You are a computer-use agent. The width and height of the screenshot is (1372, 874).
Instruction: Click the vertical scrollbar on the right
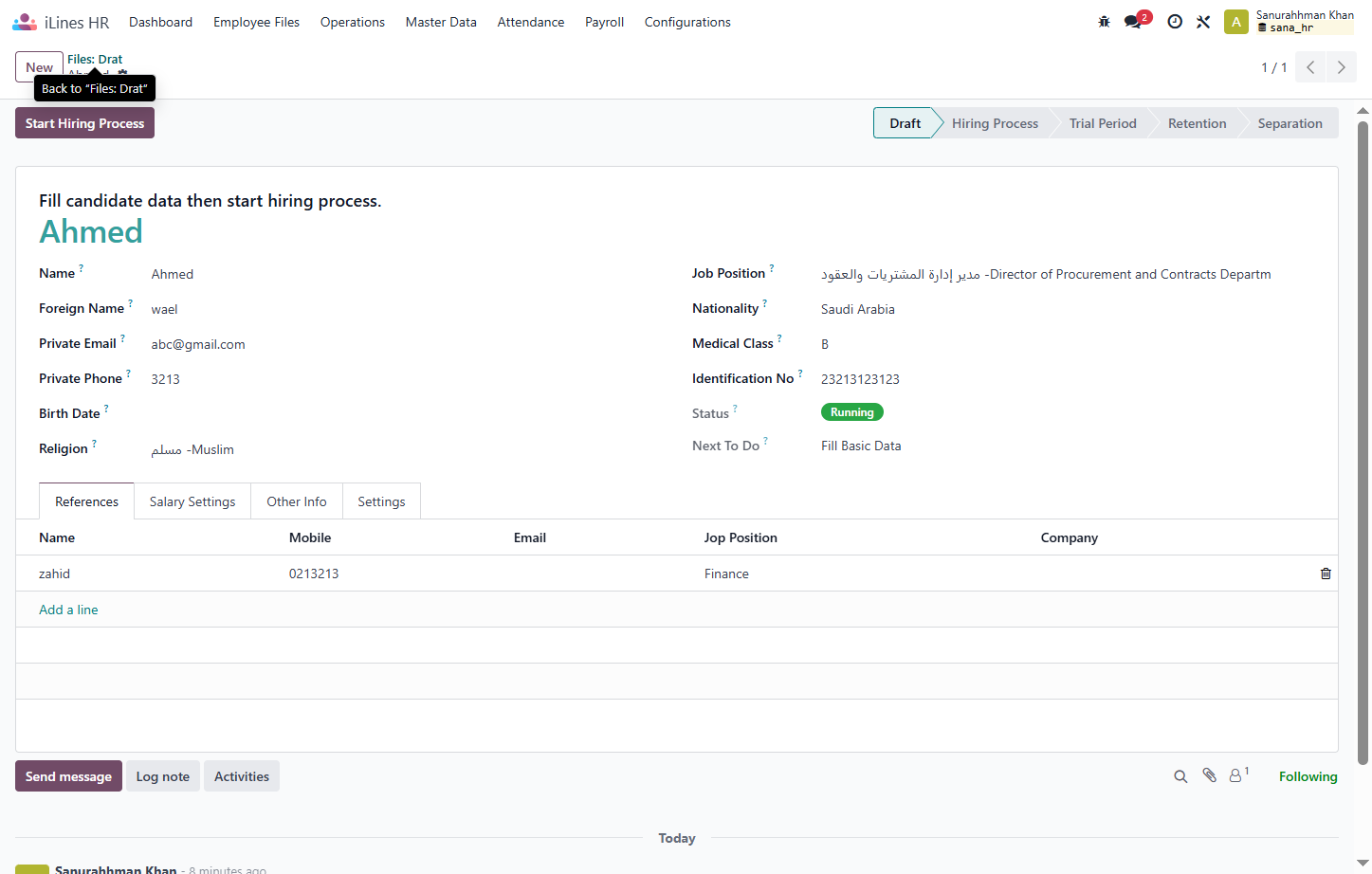pyautogui.click(x=1363, y=442)
